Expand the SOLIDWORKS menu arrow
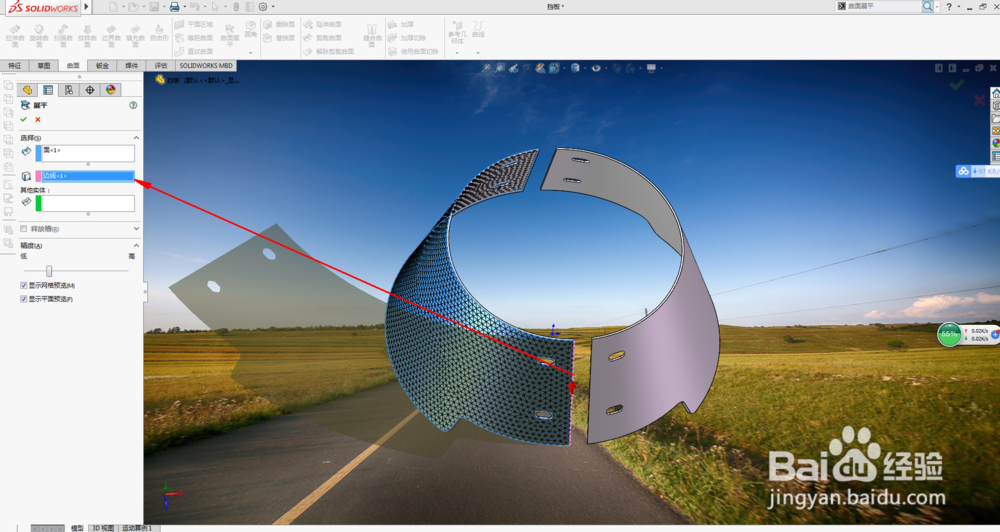 pos(87,7)
